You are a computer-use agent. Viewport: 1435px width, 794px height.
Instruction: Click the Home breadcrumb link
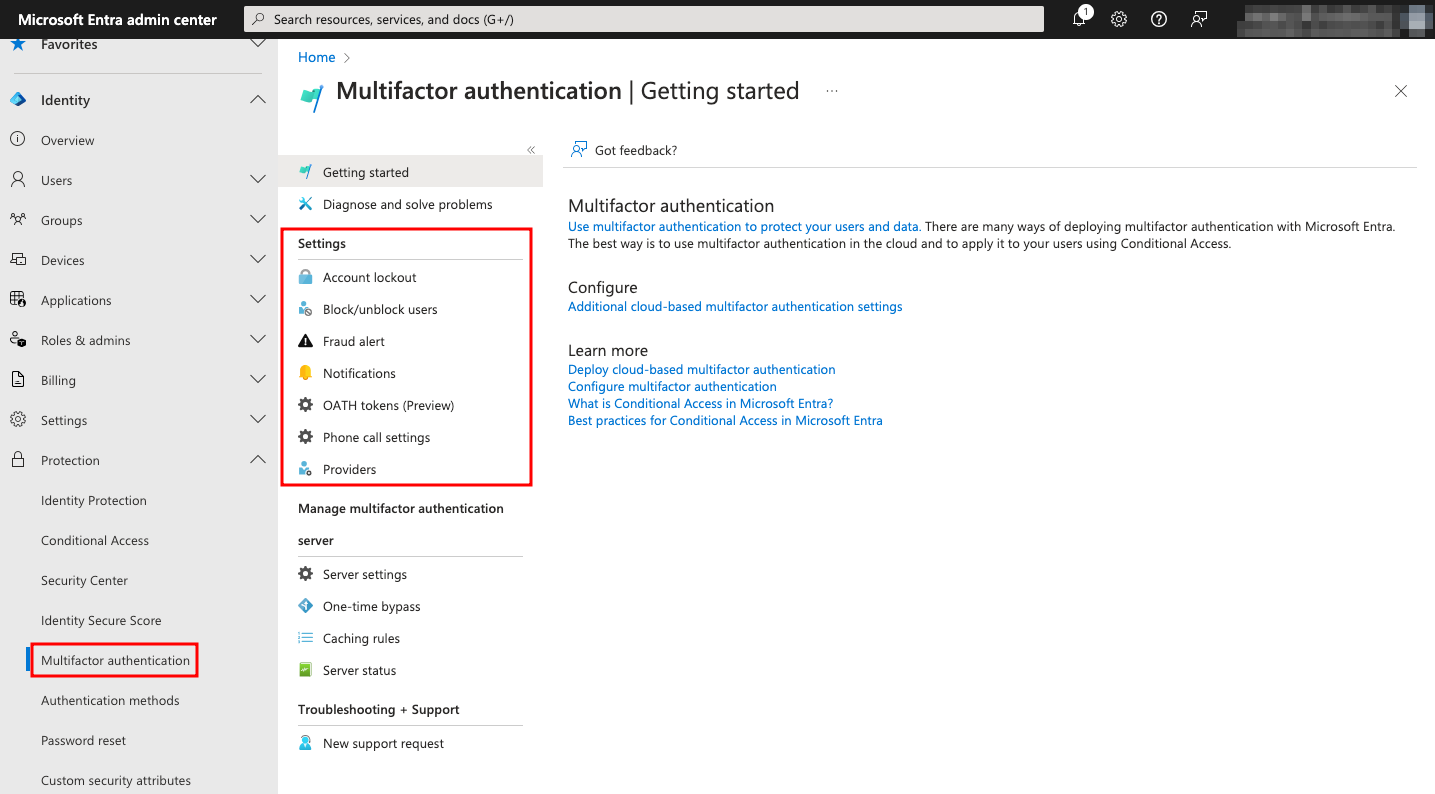click(316, 57)
